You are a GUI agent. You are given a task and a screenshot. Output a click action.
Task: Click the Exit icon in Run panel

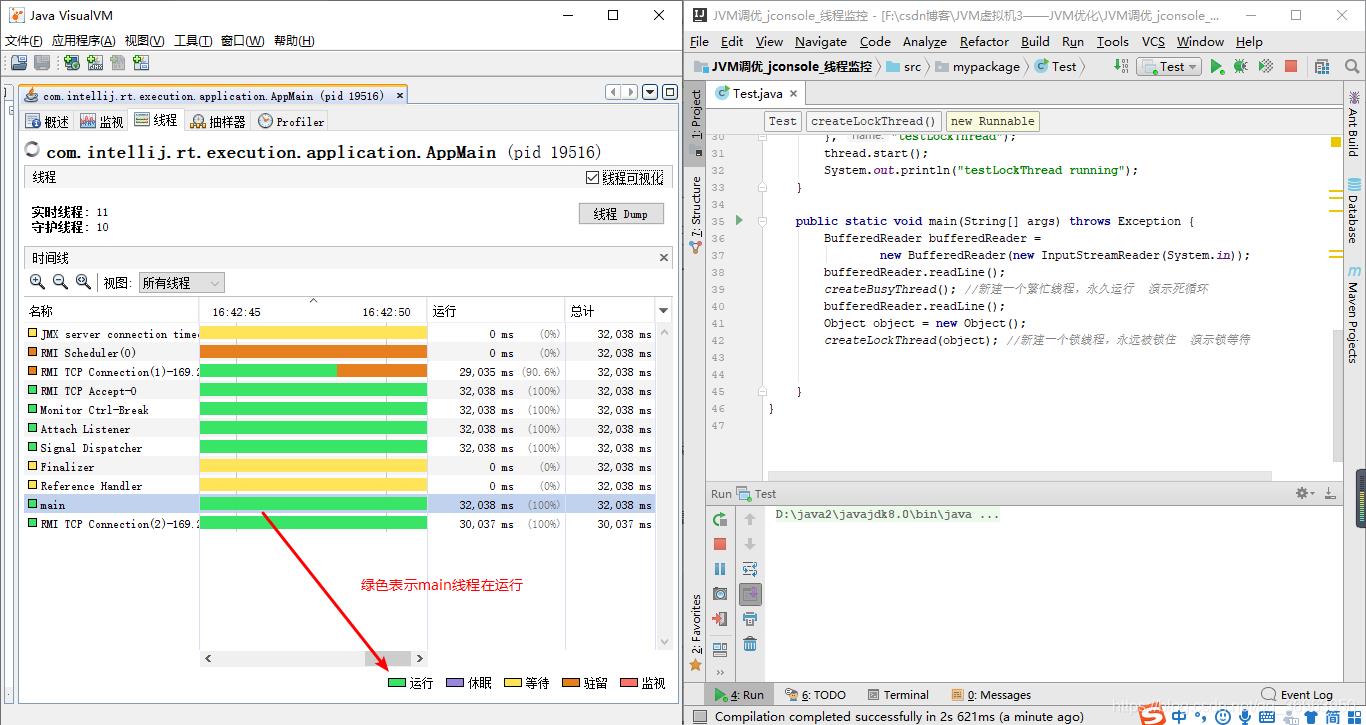coord(720,619)
